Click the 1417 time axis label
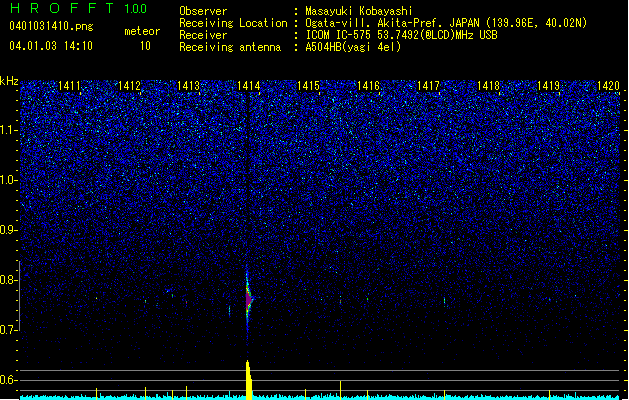The width and height of the screenshot is (629, 400). point(428,86)
